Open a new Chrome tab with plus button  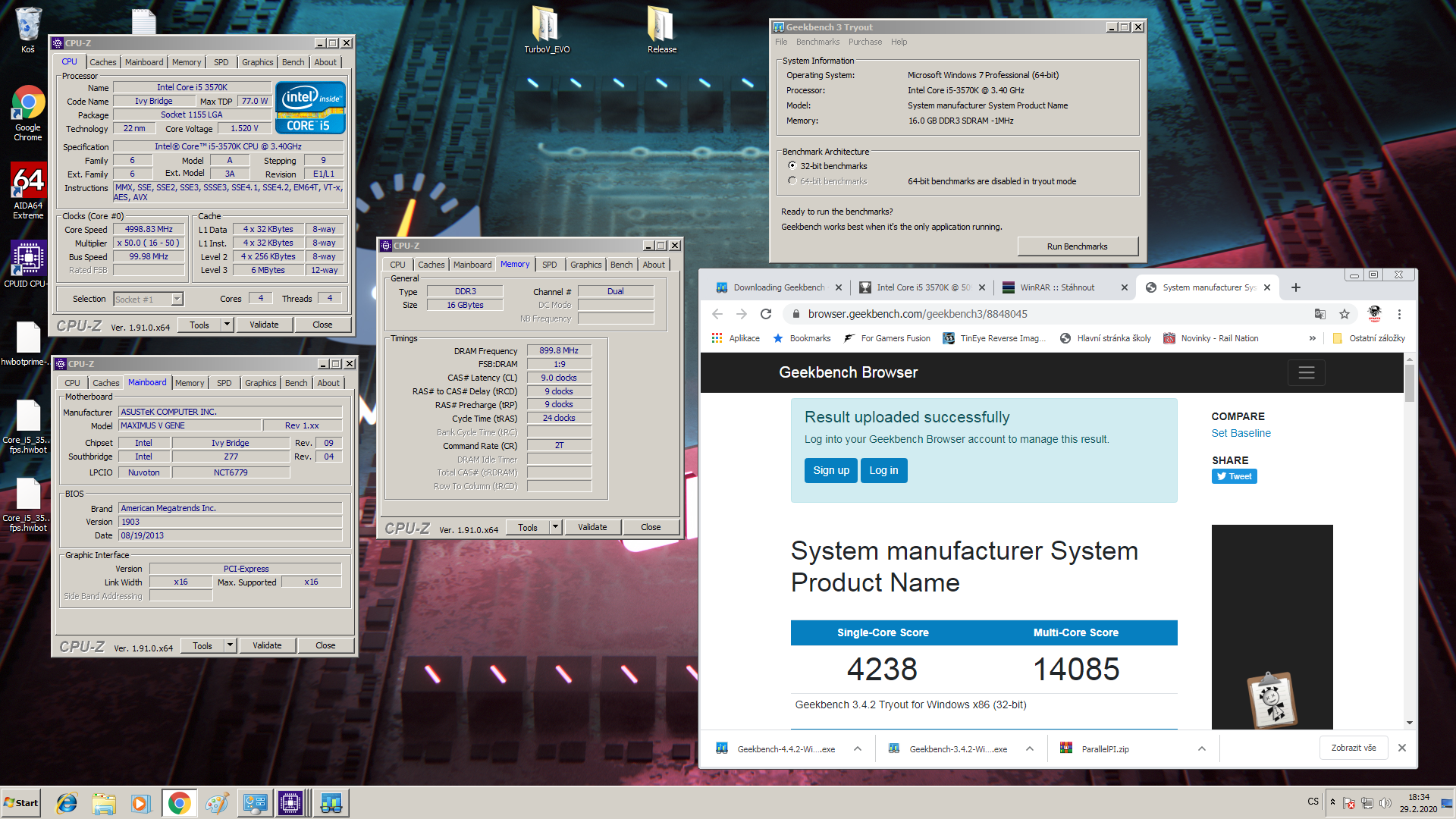coord(1296,287)
